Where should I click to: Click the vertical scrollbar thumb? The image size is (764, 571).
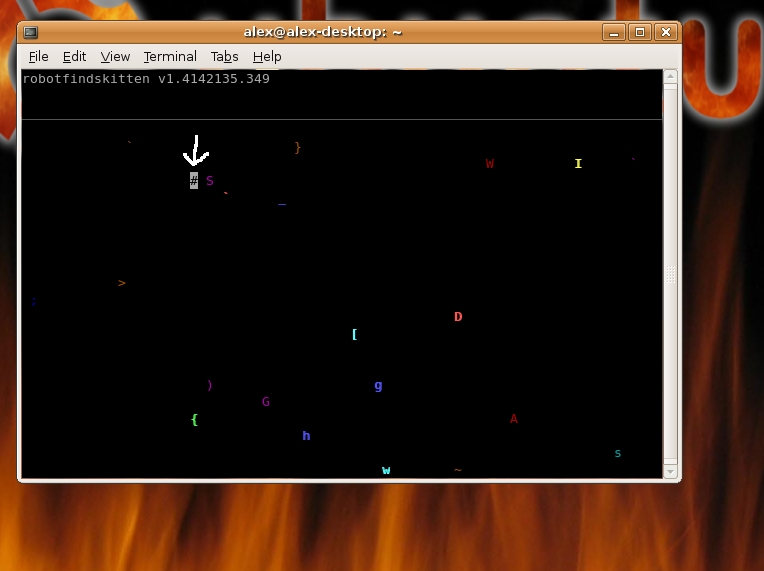coord(670,274)
